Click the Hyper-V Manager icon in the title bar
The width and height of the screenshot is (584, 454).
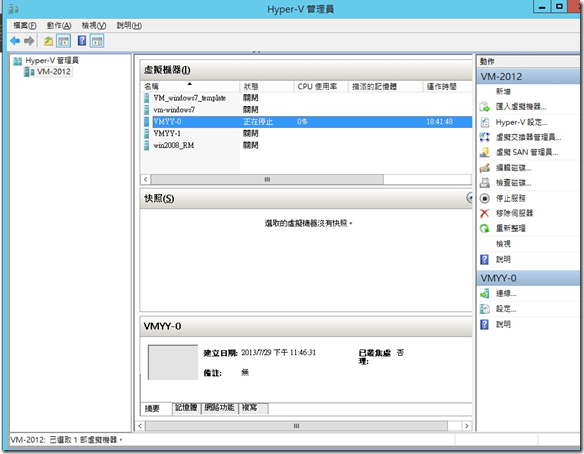13,9
